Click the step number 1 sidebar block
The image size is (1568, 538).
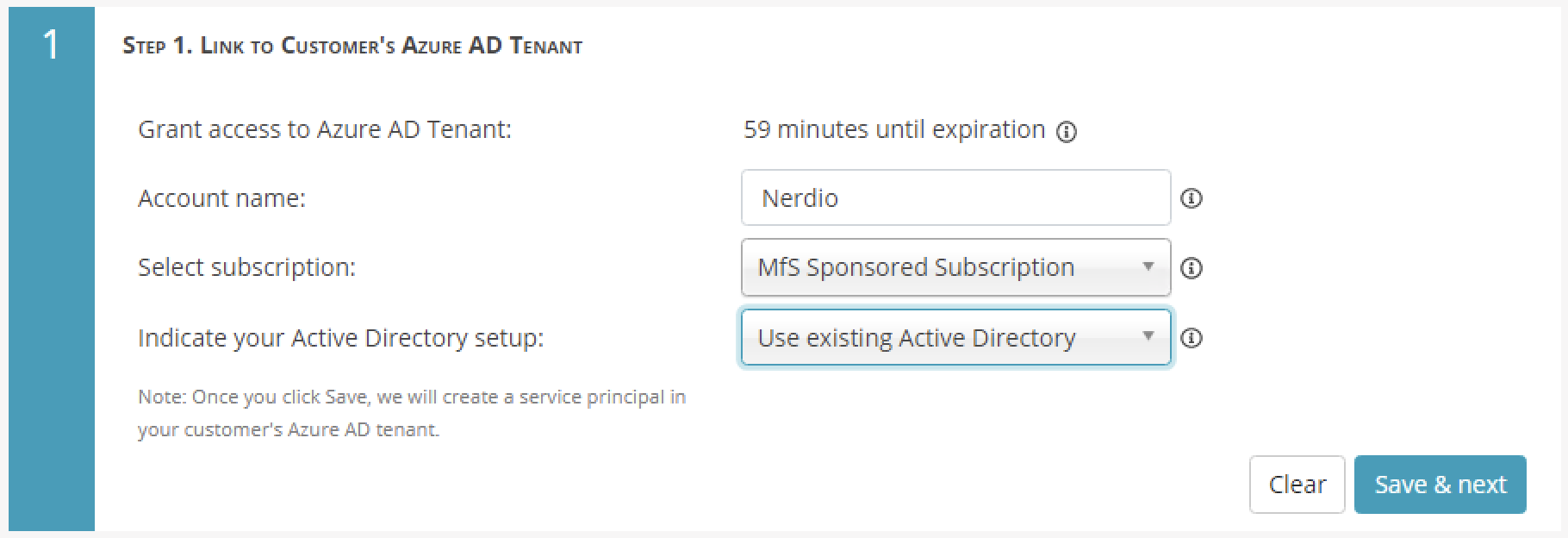click(x=52, y=269)
